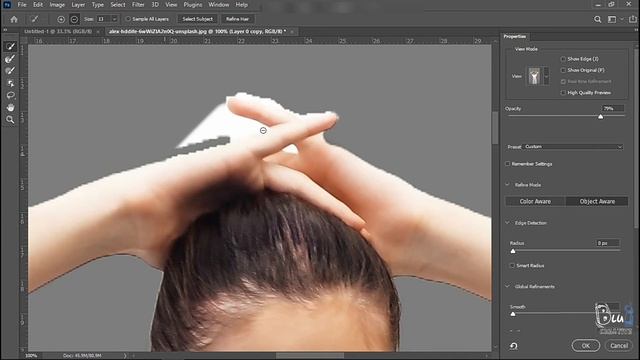Click the Select Subject button

tap(197, 19)
